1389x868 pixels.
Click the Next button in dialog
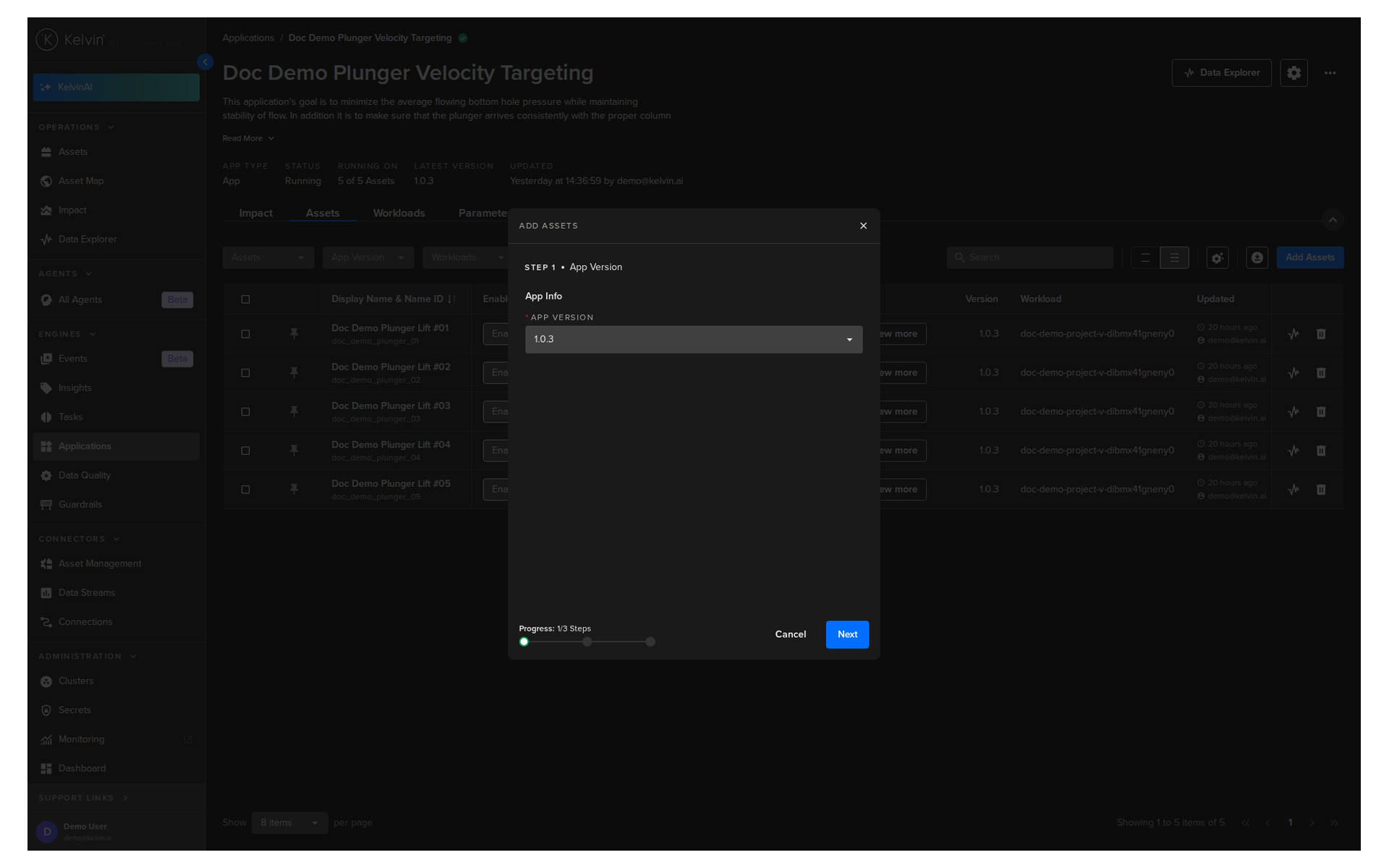pyautogui.click(x=847, y=634)
